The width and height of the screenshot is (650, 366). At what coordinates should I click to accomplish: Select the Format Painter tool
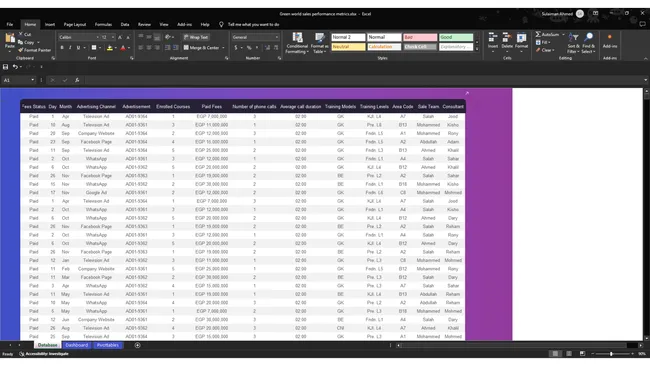(x=34, y=50)
